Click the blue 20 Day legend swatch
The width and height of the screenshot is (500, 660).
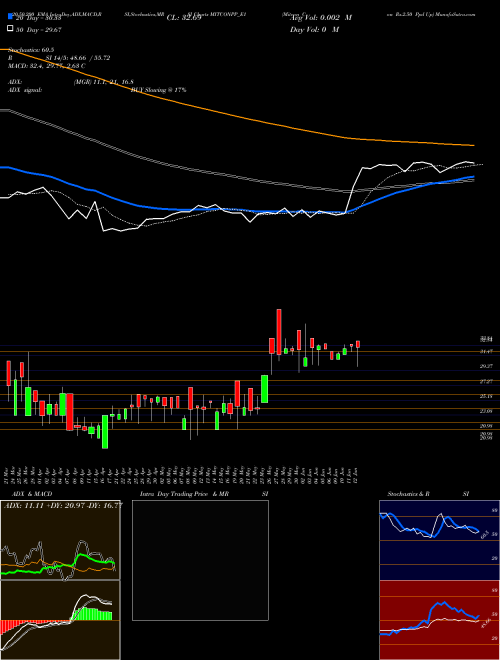point(10,17)
